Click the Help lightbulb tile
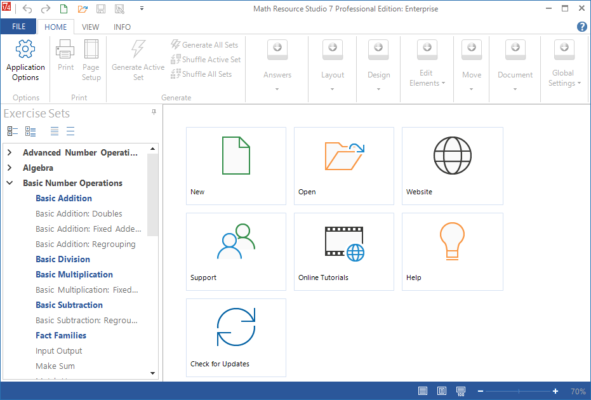Viewport: 591px width, 400px height. (x=452, y=251)
